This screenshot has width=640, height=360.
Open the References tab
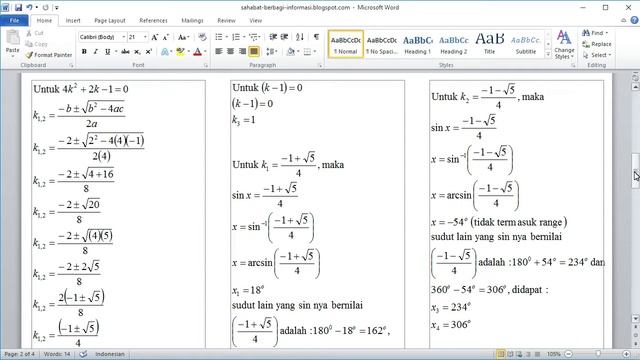[x=153, y=20]
